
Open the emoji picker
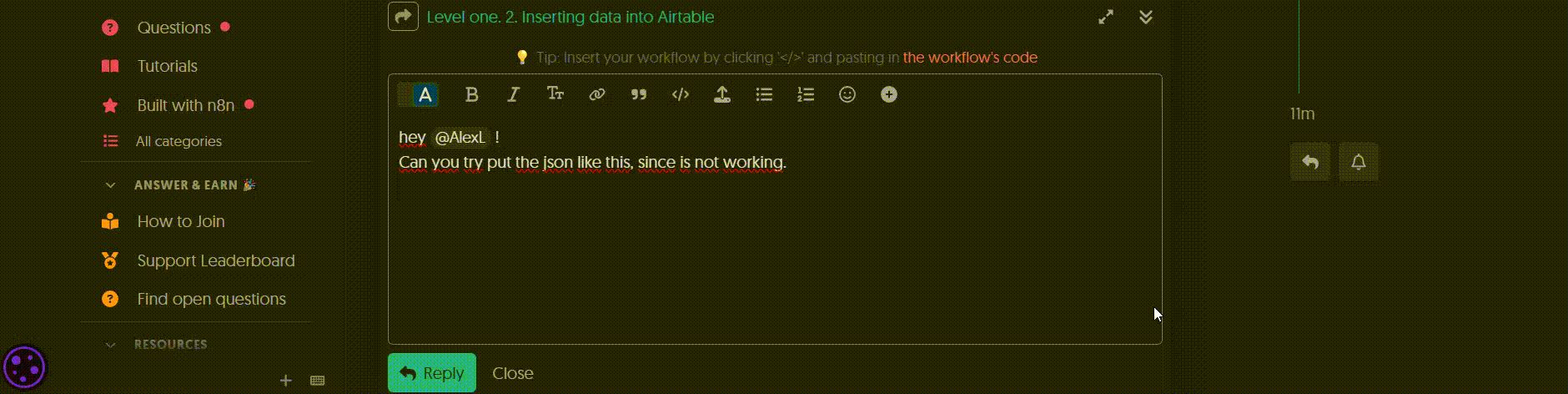click(x=847, y=95)
